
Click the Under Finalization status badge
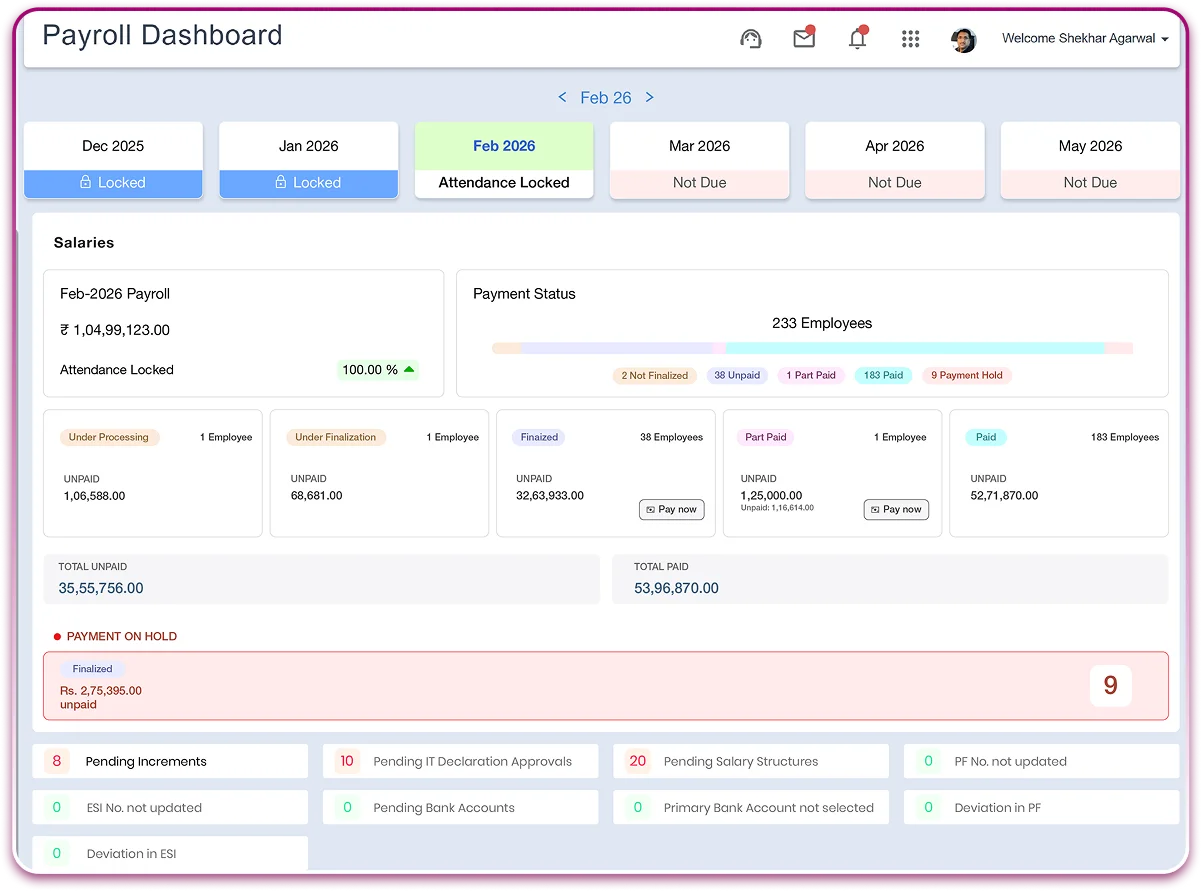click(336, 437)
